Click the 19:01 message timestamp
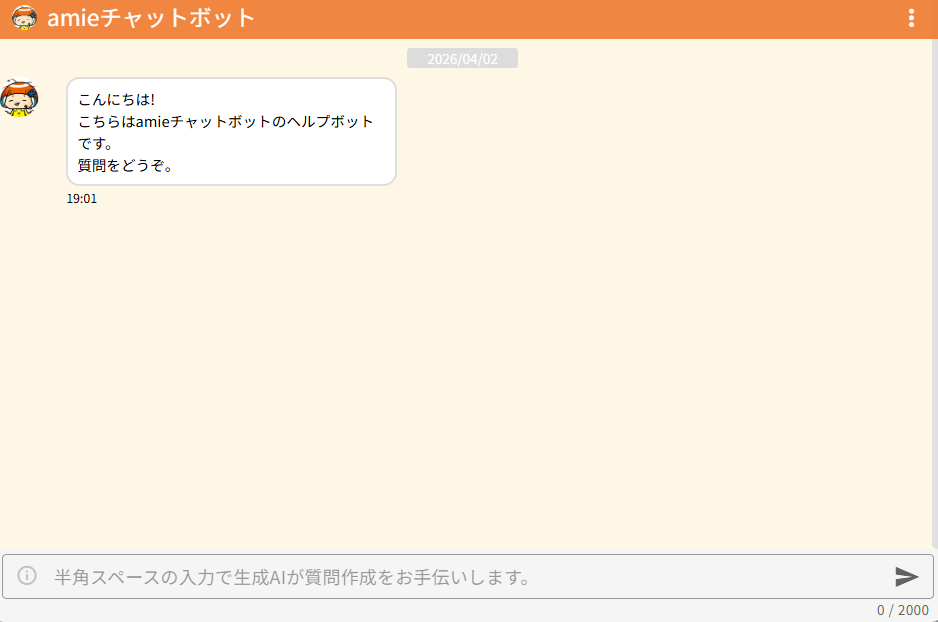 click(x=82, y=199)
